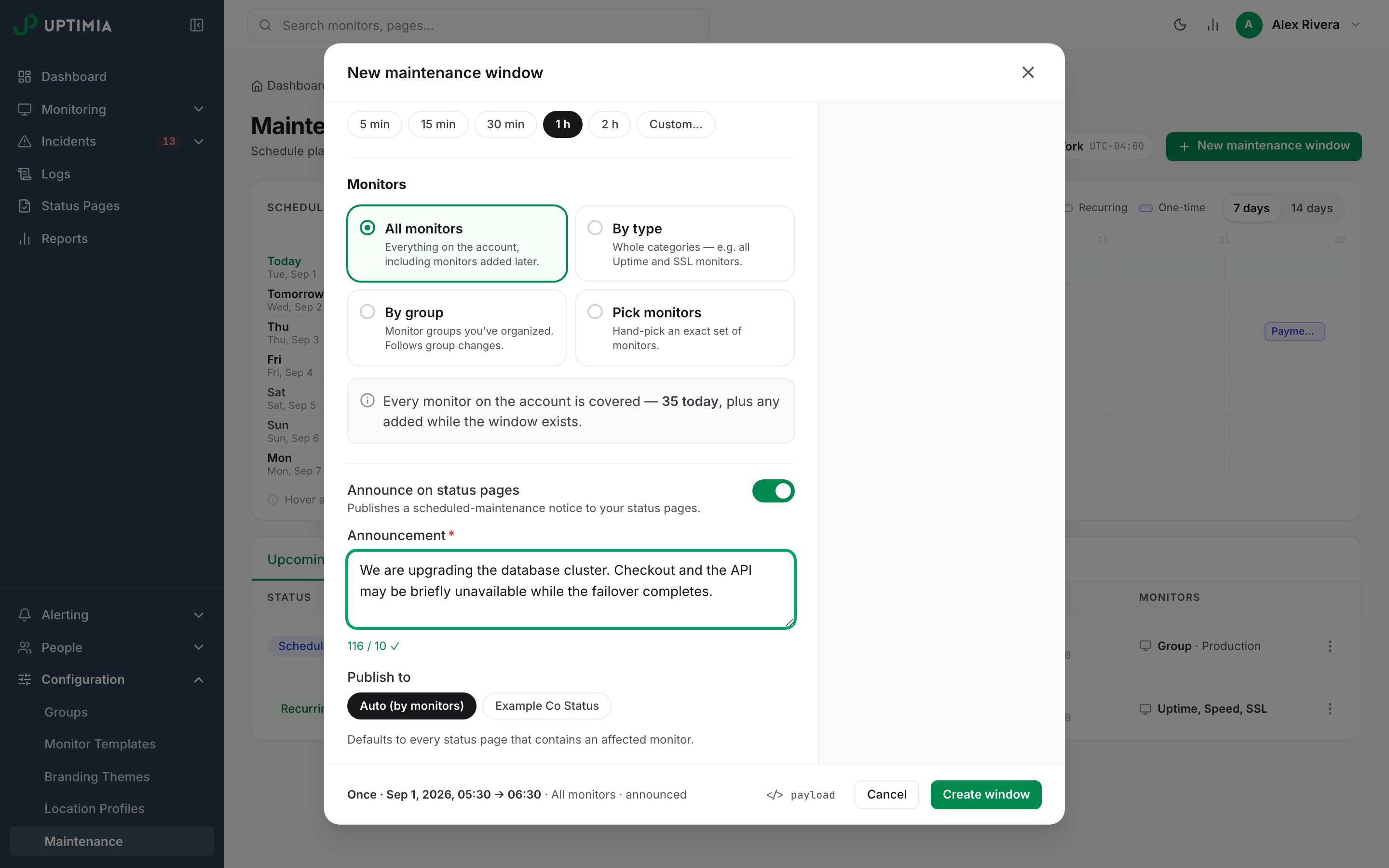This screenshot has height=868, width=1389.
Task: Click the Logs icon in sidebar
Action: (x=24, y=174)
